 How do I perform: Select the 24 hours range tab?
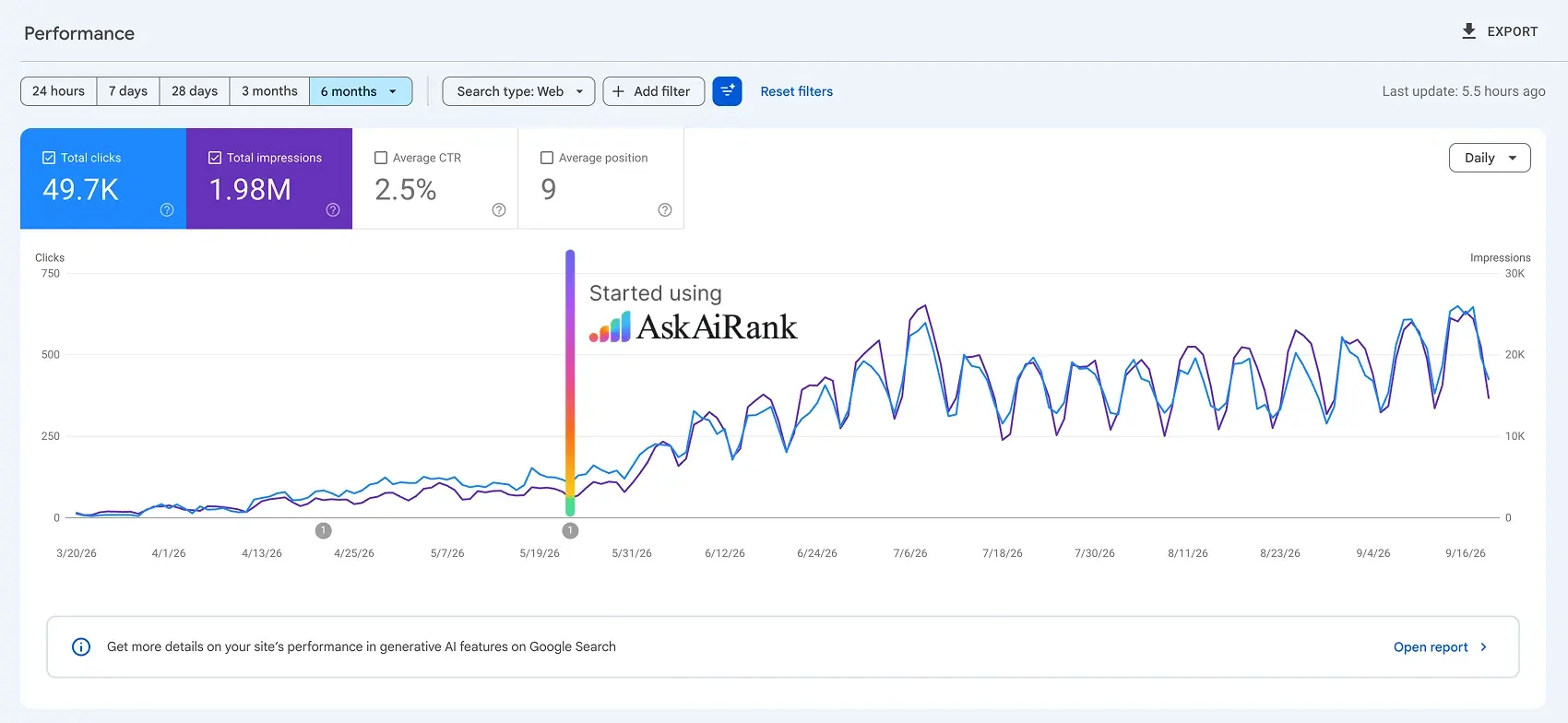click(58, 91)
